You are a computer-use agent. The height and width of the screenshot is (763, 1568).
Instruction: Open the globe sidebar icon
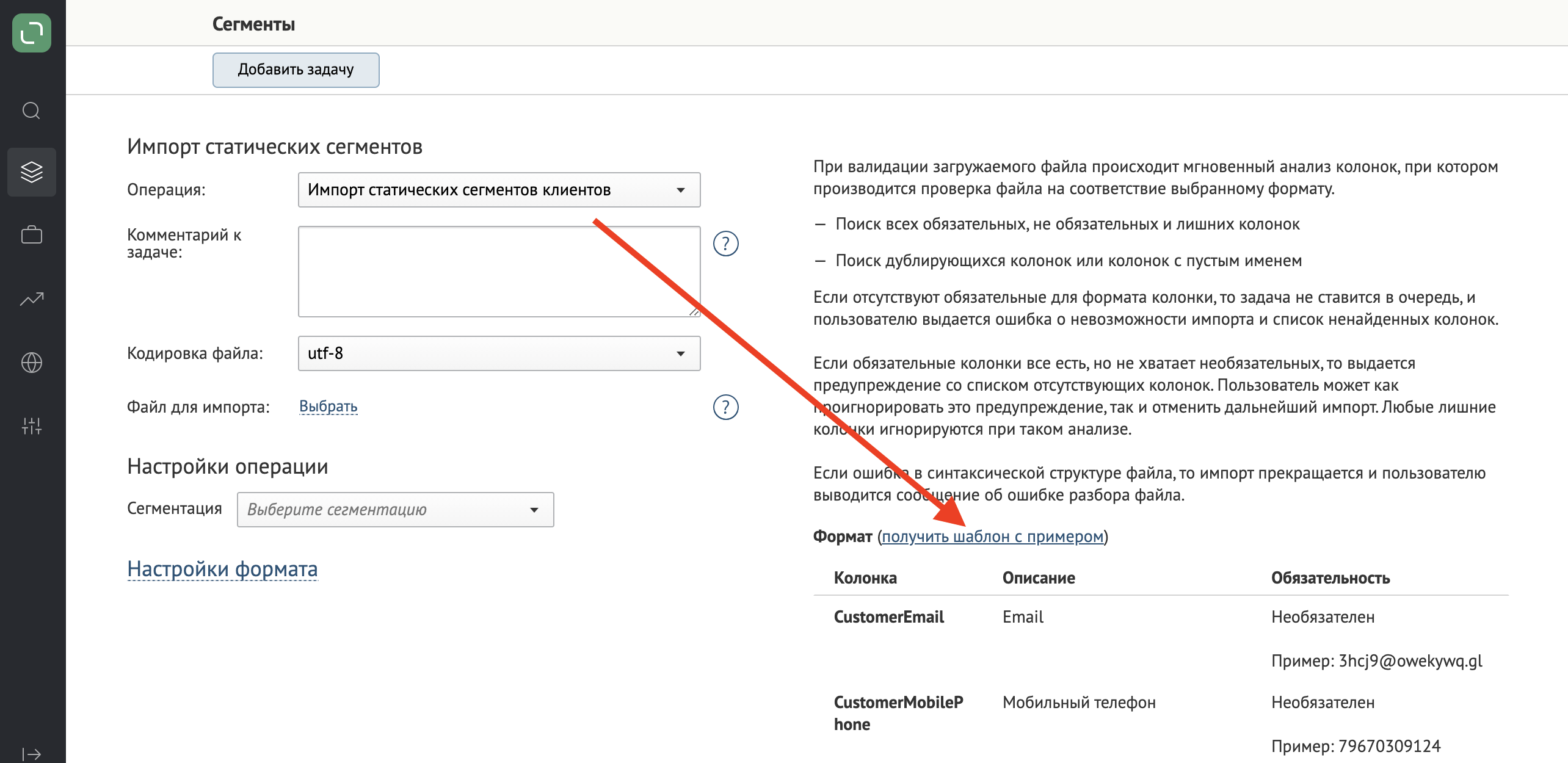(x=32, y=363)
